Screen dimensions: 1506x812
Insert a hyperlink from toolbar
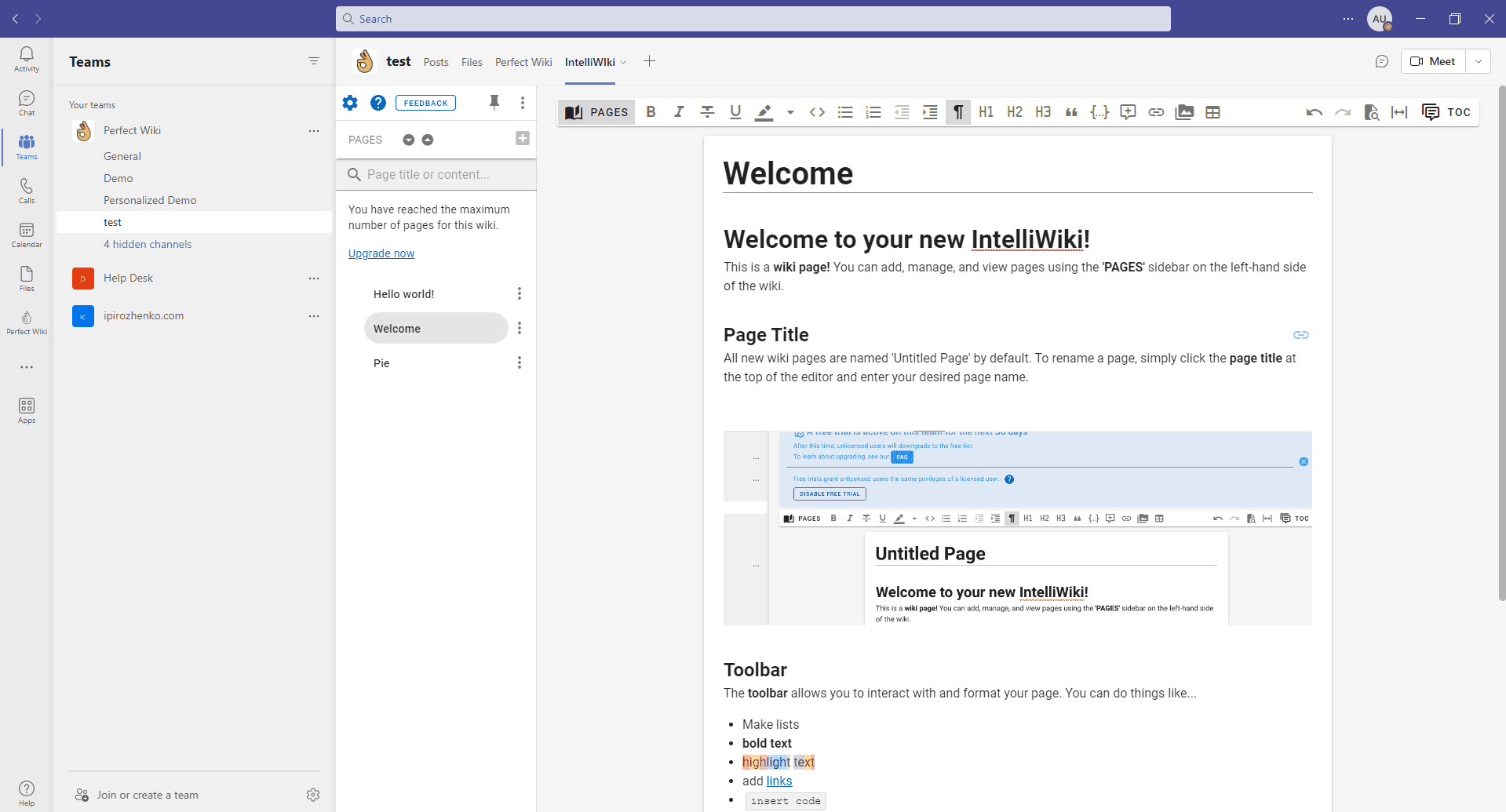coord(1156,112)
